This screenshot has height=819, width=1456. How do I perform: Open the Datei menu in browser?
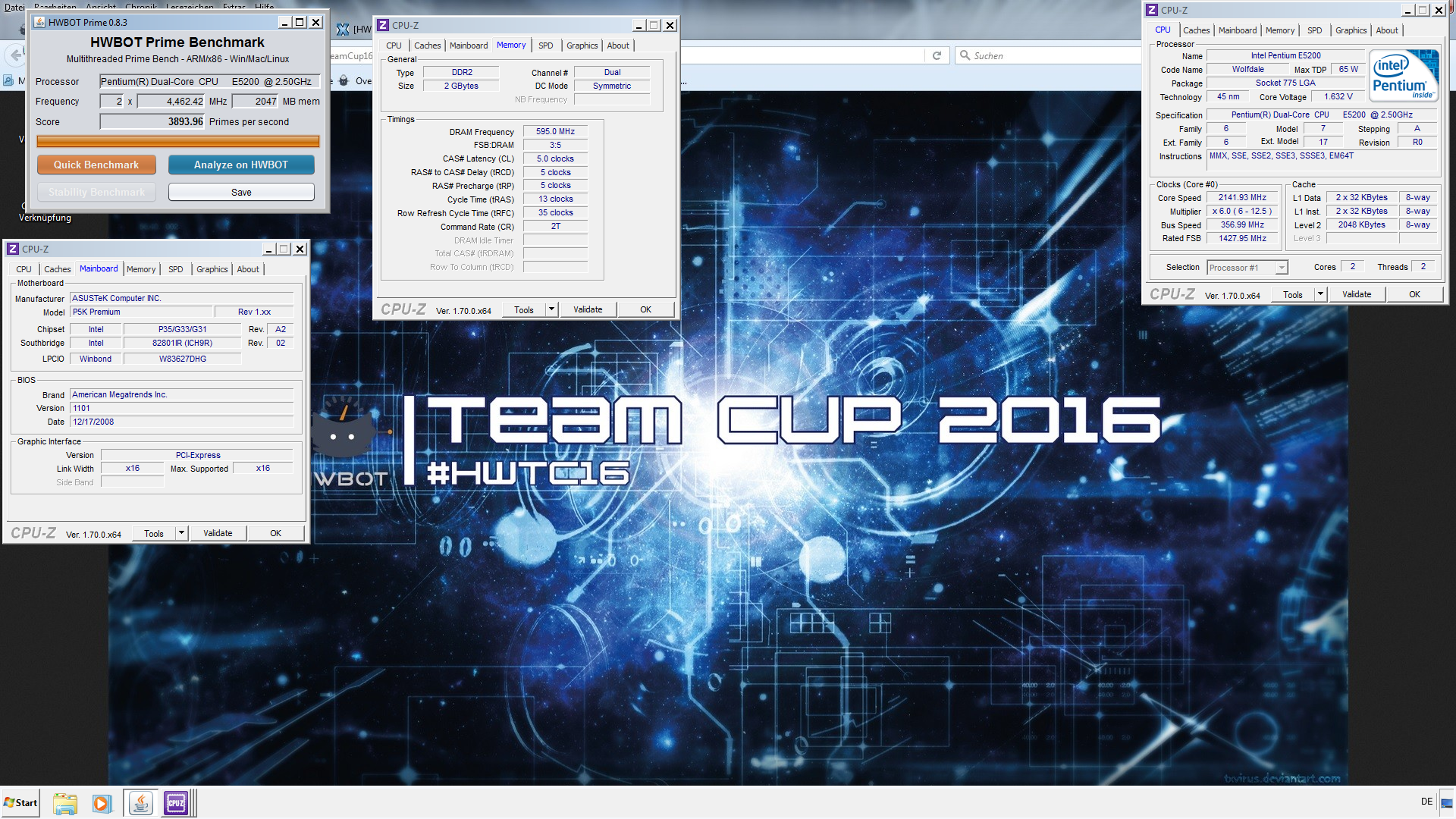[x=14, y=6]
